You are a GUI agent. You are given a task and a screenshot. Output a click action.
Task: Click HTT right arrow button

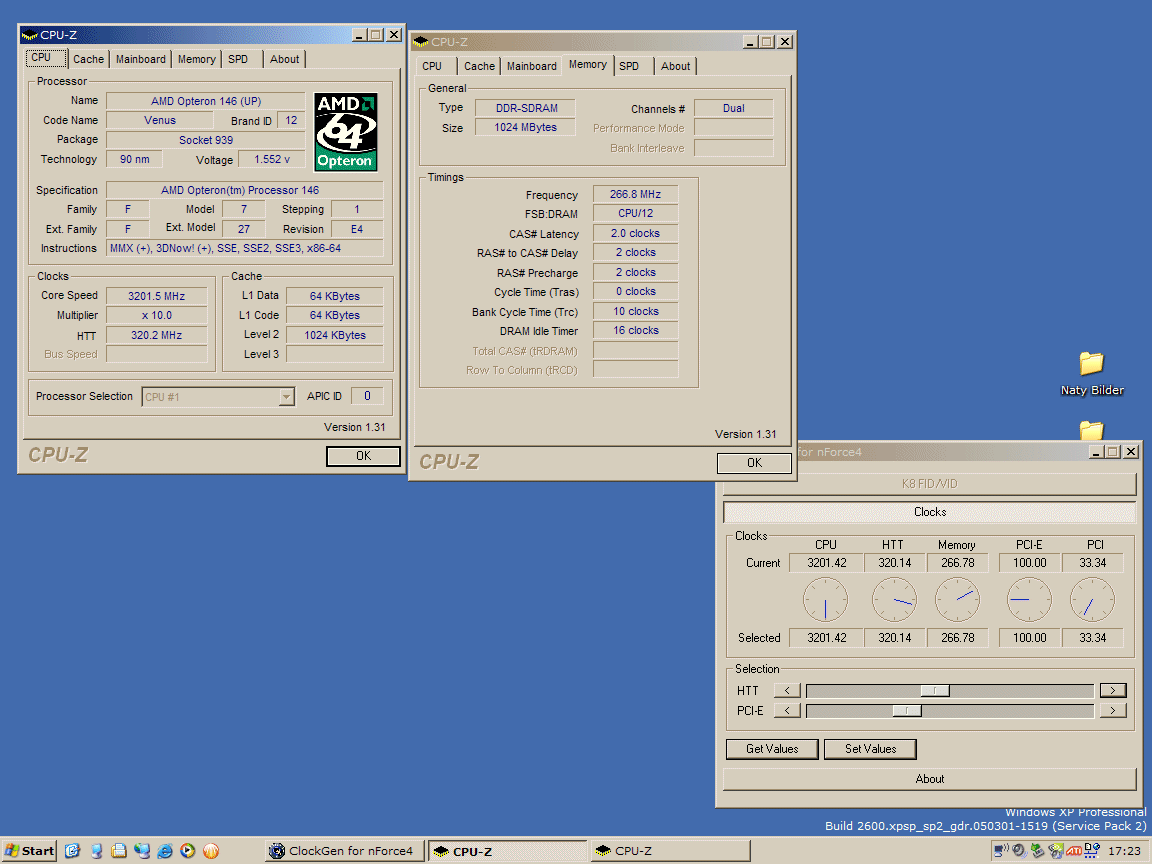point(1113,691)
